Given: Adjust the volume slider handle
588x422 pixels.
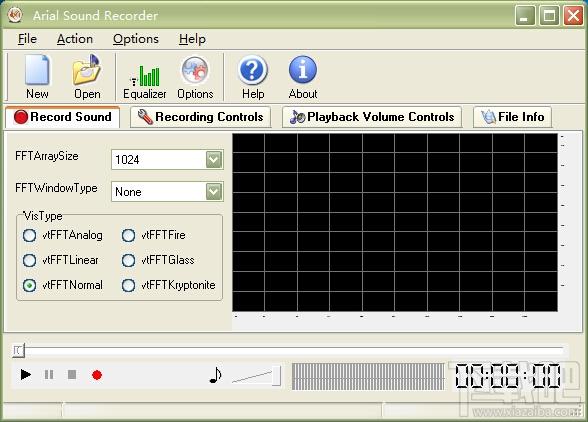Looking at the screenshot, I should coord(277,375).
